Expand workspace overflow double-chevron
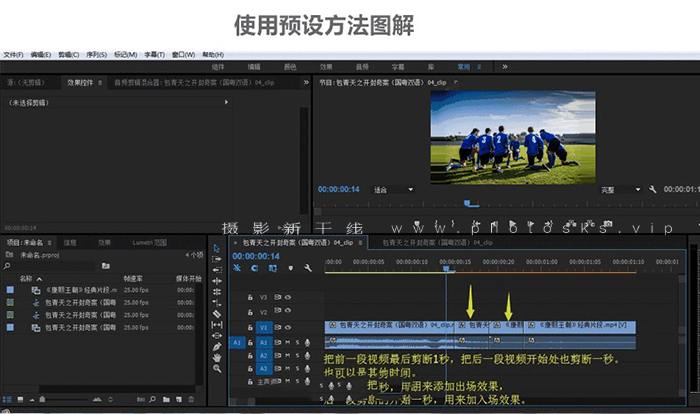The height and width of the screenshot is (414, 700). click(x=504, y=67)
